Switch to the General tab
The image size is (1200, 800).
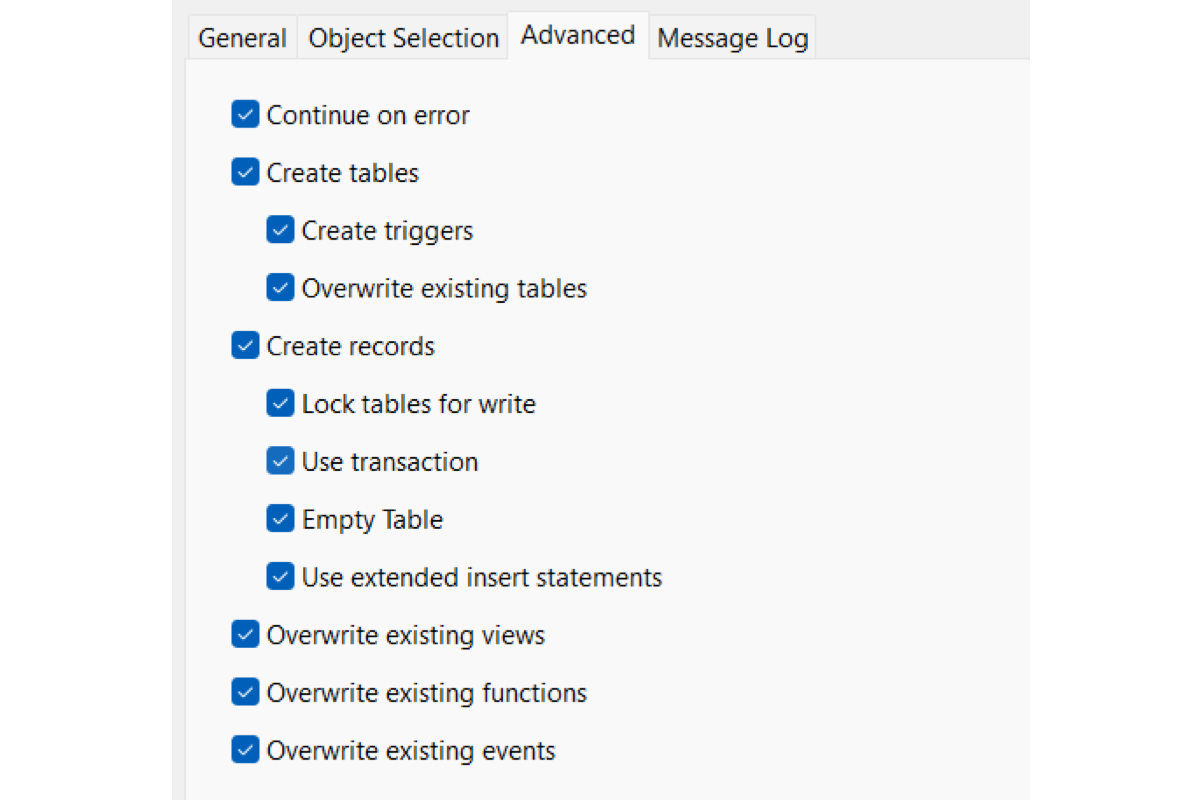243,39
